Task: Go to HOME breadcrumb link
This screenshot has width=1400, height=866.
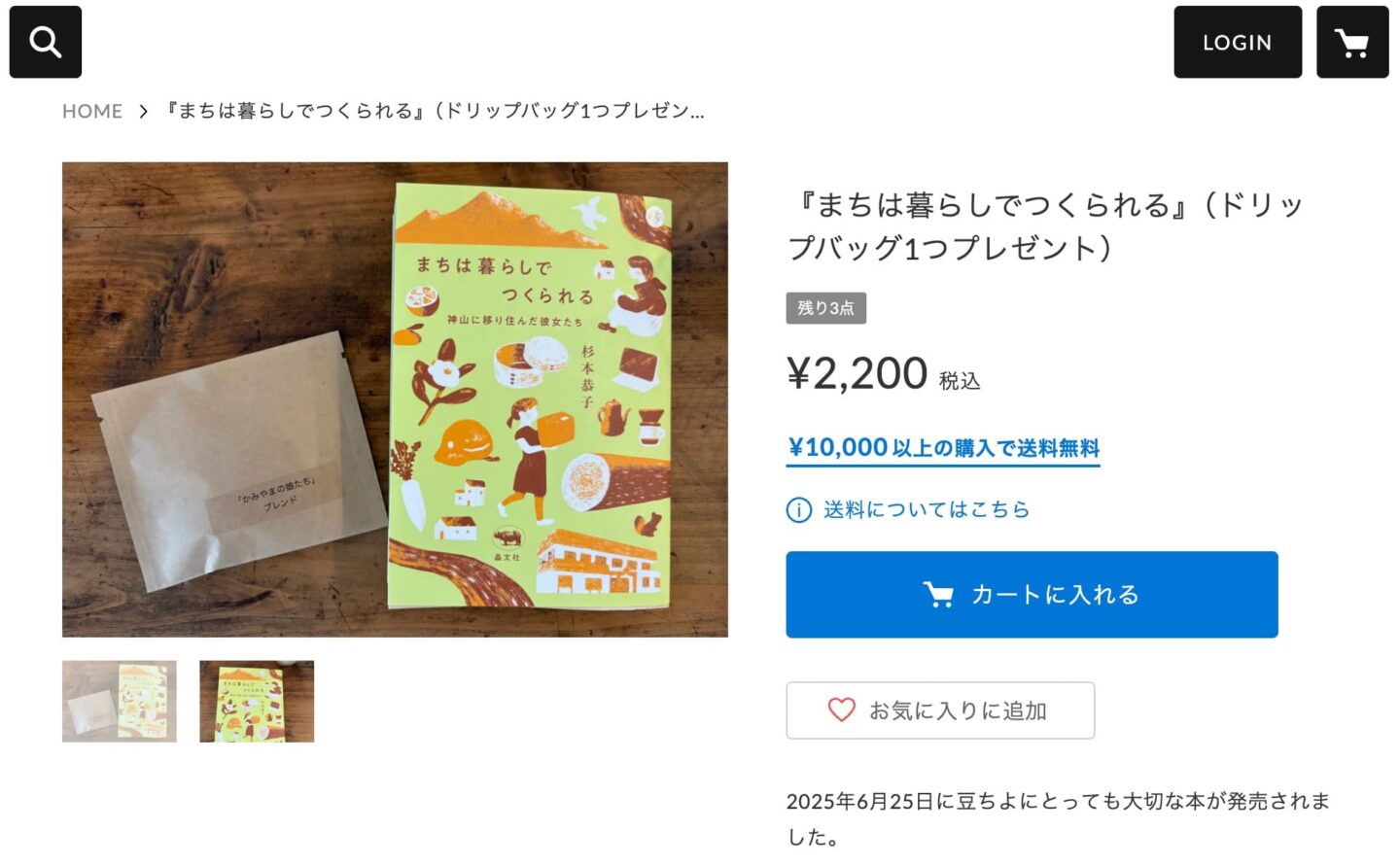Action: [x=92, y=111]
